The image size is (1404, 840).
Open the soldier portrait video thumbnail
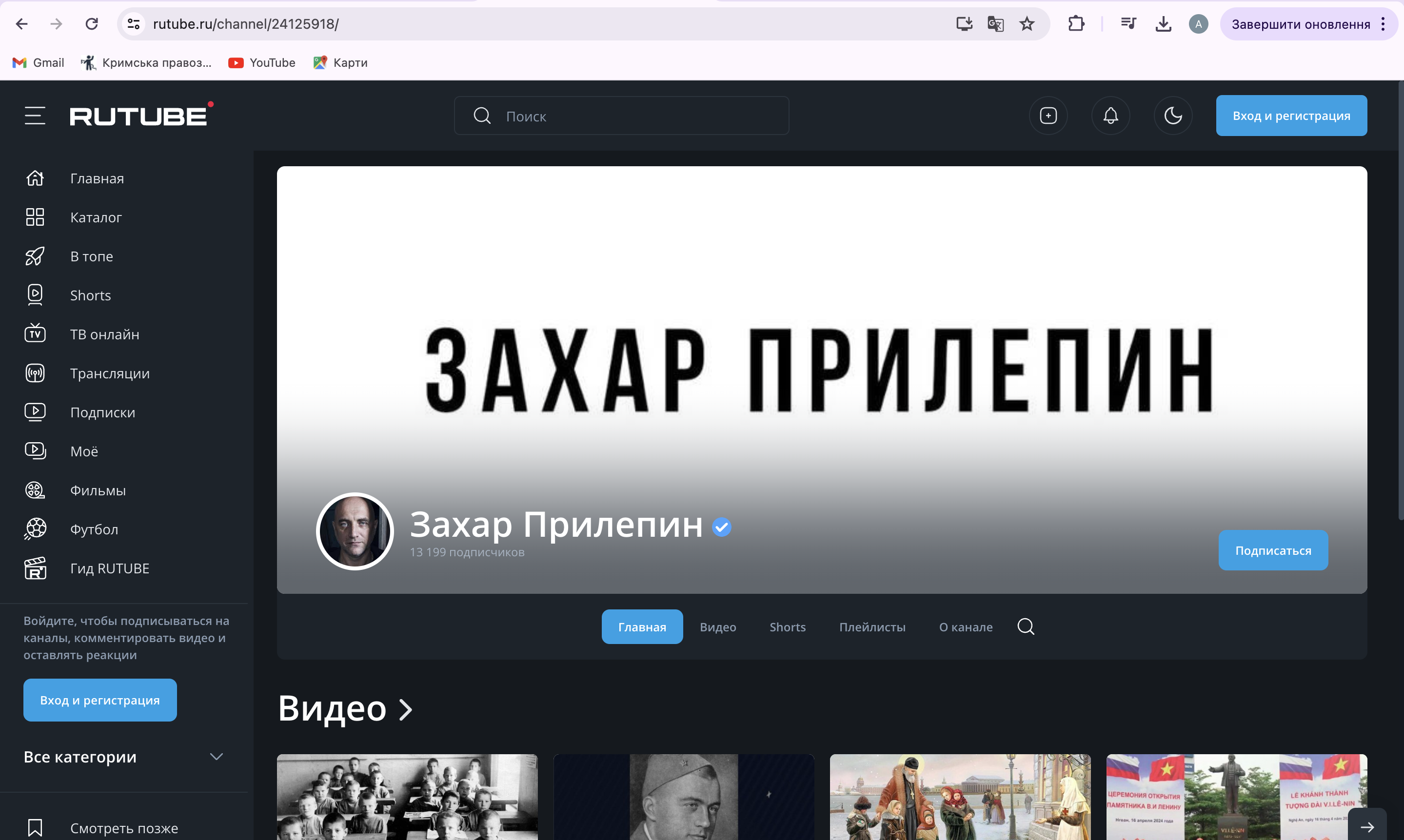tap(683, 797)
